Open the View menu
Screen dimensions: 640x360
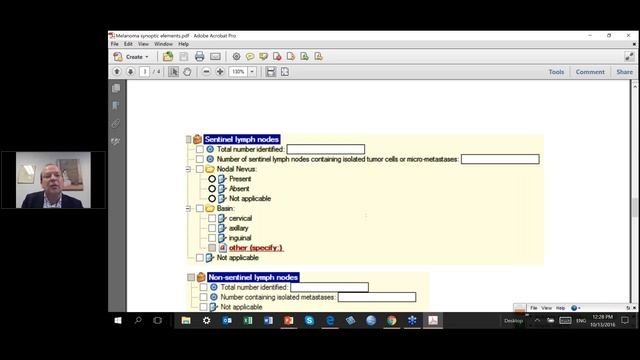(x=143, y=44)
